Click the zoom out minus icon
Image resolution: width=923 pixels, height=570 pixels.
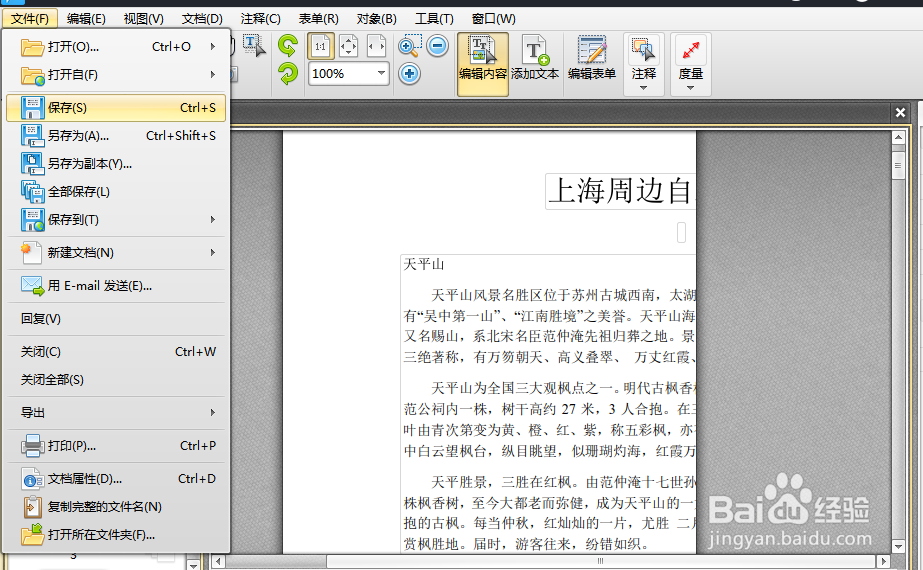tap(437, 45)
